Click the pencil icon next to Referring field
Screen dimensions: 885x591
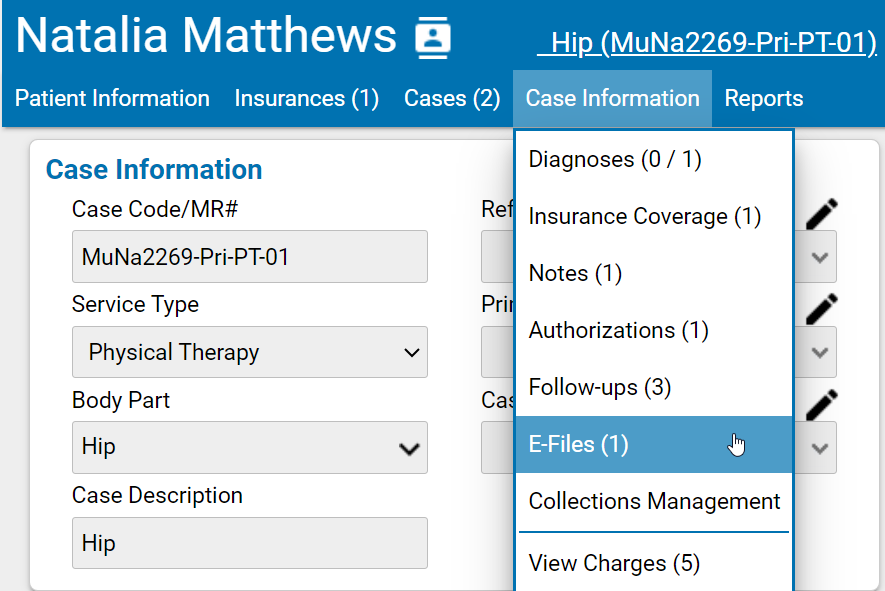[x=820, y=213]
